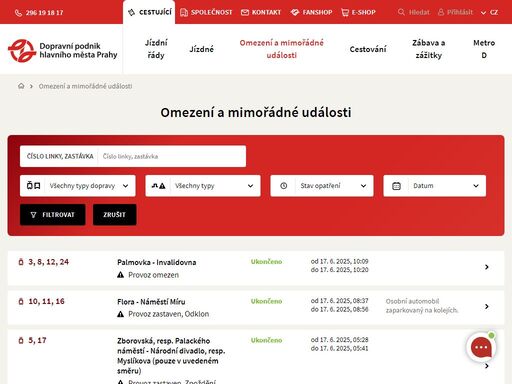Click the Zrušit button
Image resolution: width=512 pixels, height=384 pixels.
114,215
